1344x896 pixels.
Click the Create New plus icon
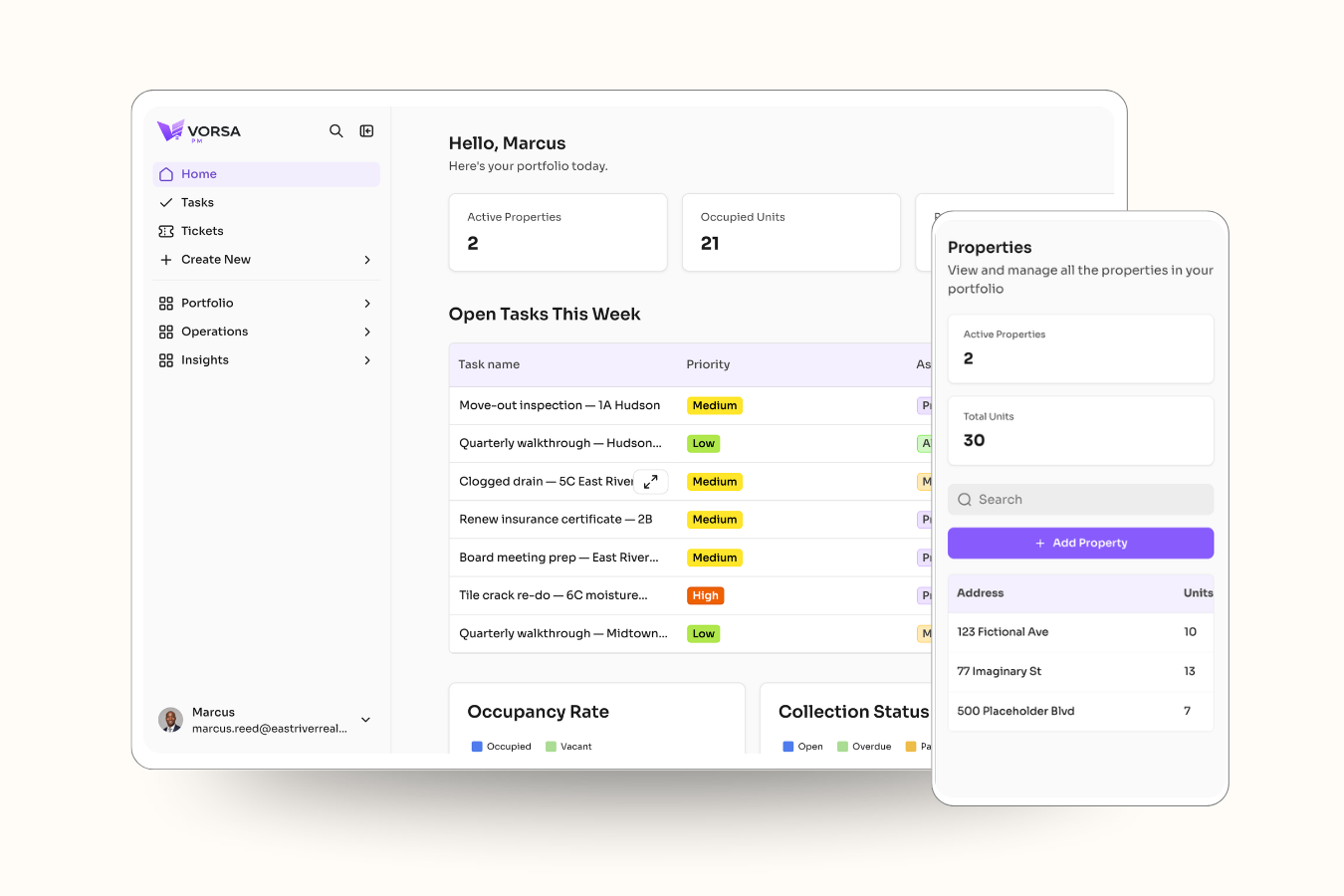(x=166, y=260)
